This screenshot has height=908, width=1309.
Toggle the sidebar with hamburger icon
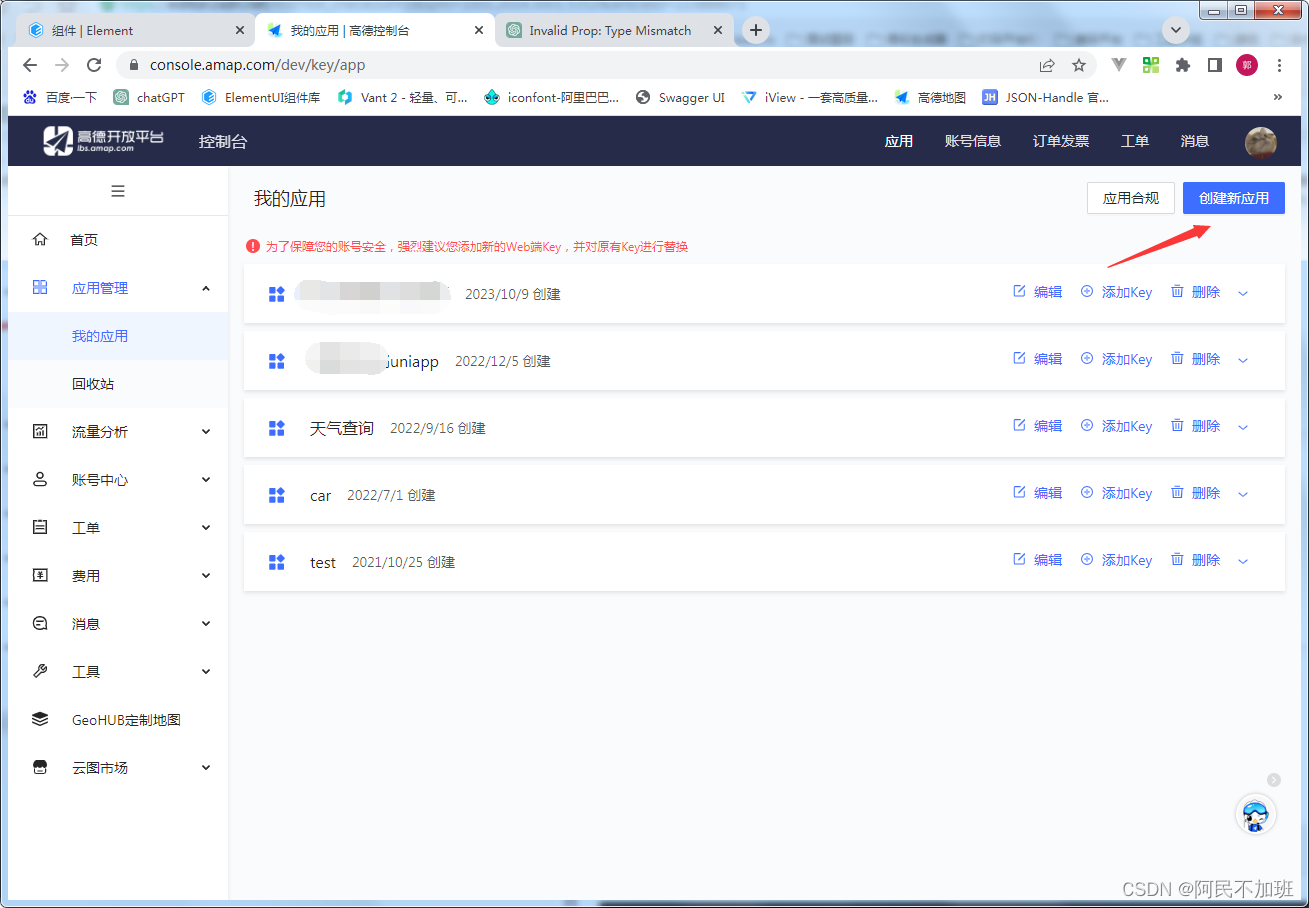117,190
